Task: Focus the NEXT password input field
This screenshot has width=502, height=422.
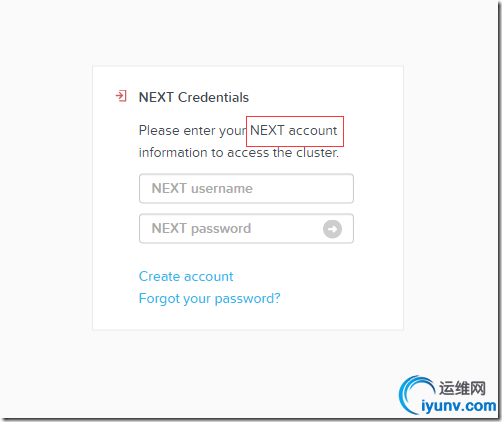Action: (x=246, y=229)
